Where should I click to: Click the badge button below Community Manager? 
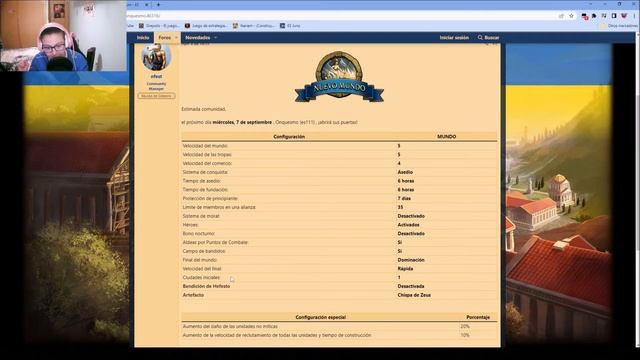pos(156,96)
